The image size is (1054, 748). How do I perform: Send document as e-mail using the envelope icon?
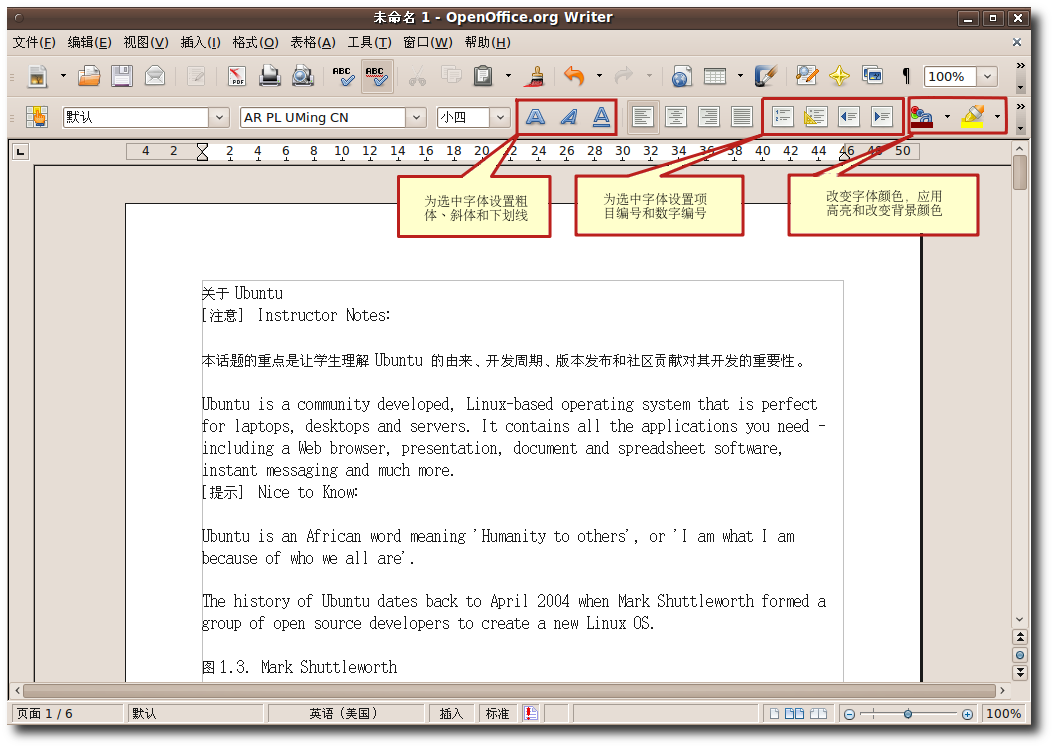[x=155, y=76]
